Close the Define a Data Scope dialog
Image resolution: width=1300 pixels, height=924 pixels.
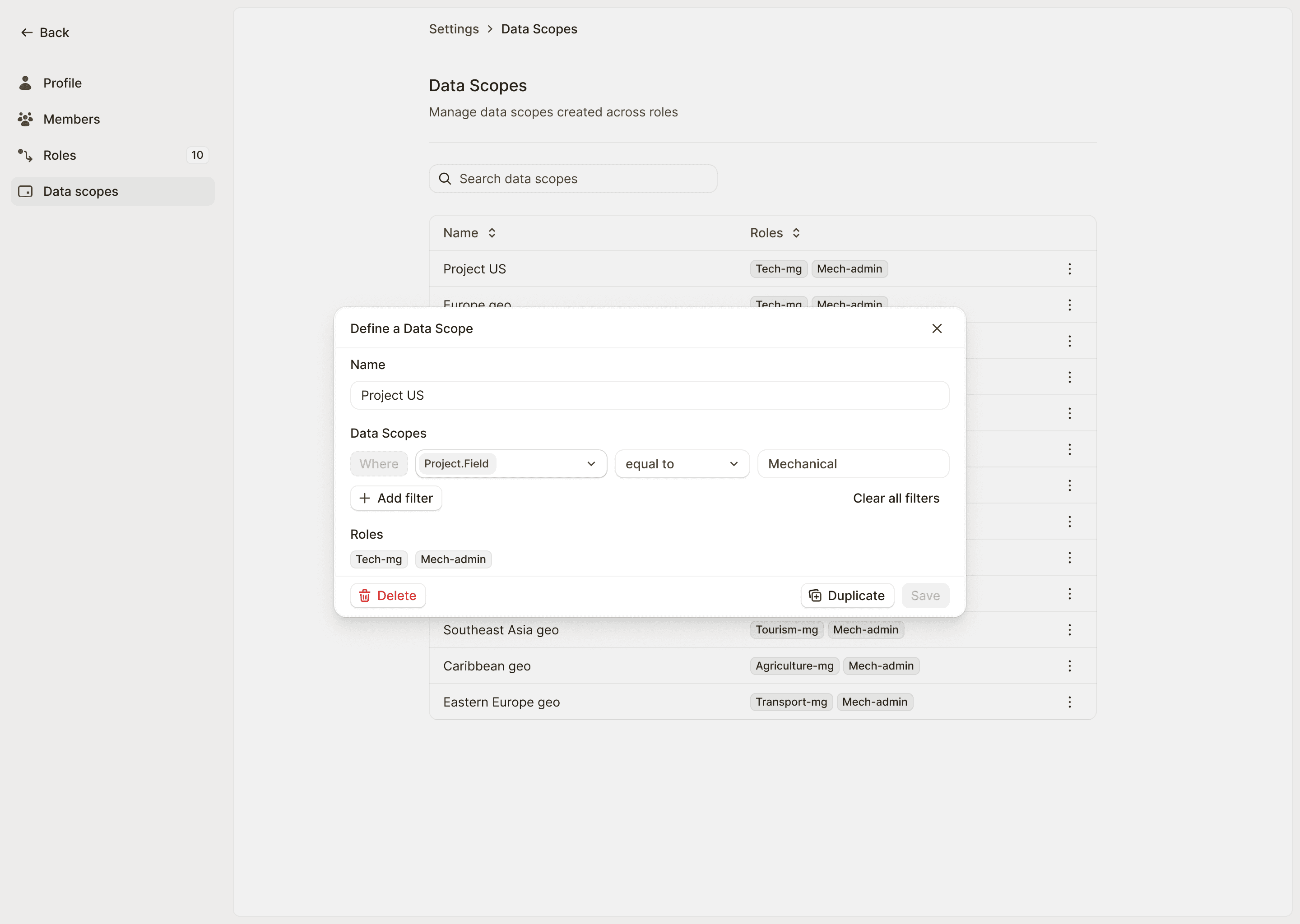[x=937, y=328]
